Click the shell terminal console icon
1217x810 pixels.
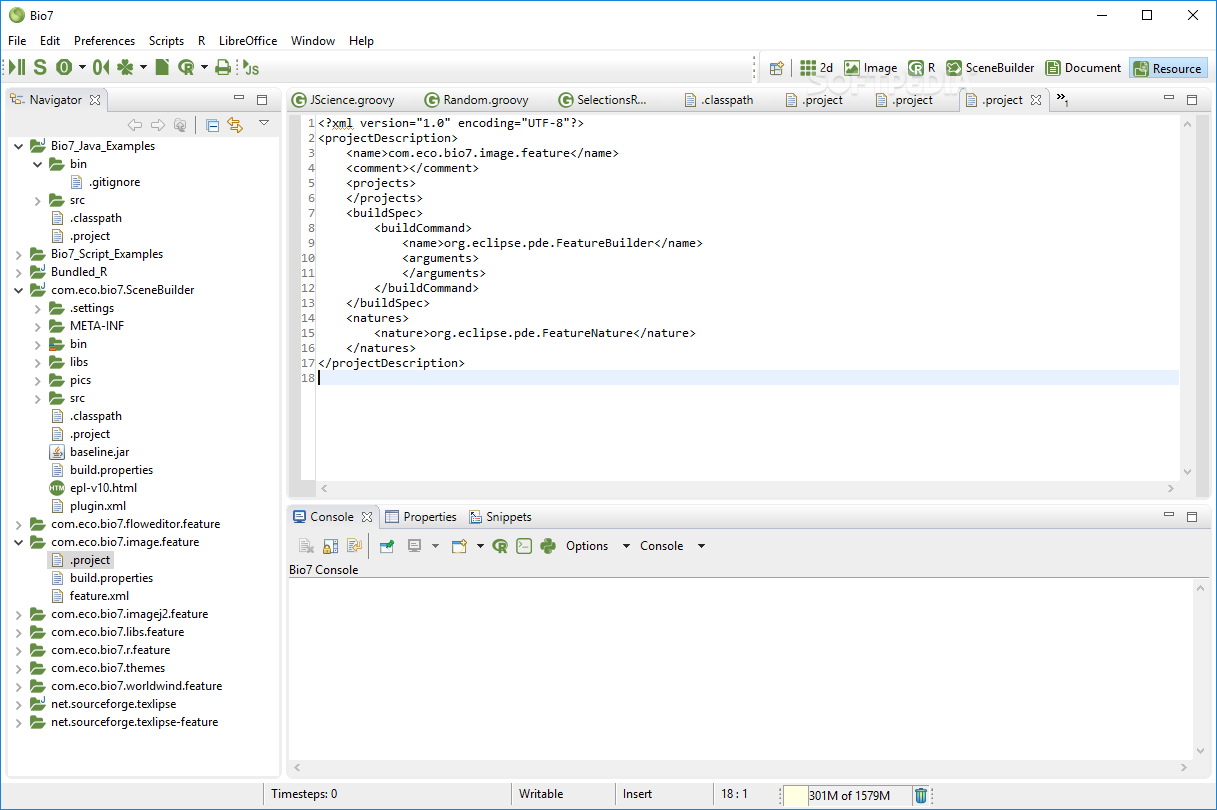coord(524,546)
